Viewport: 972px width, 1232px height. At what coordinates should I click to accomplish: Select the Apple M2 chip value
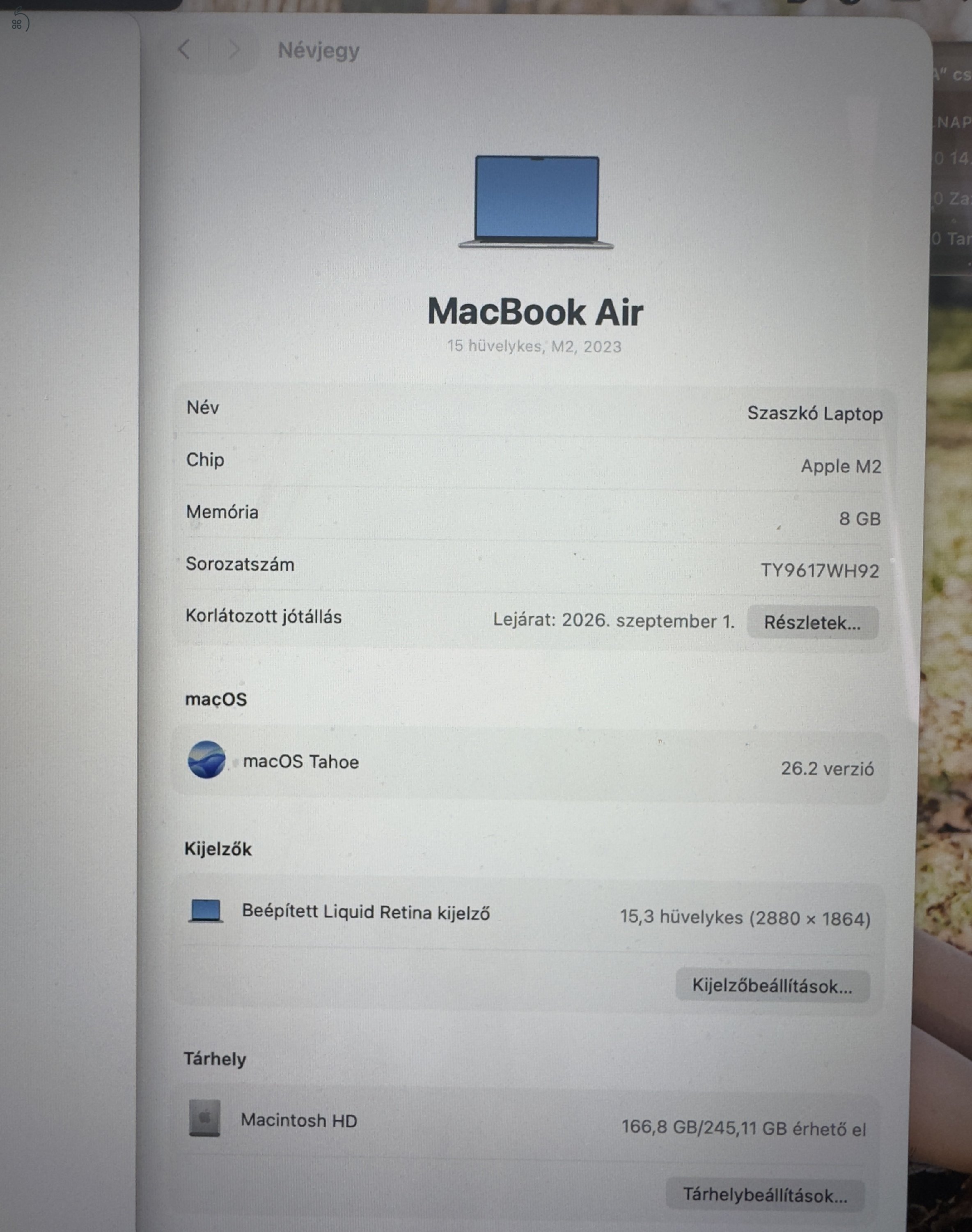[841, 466]
